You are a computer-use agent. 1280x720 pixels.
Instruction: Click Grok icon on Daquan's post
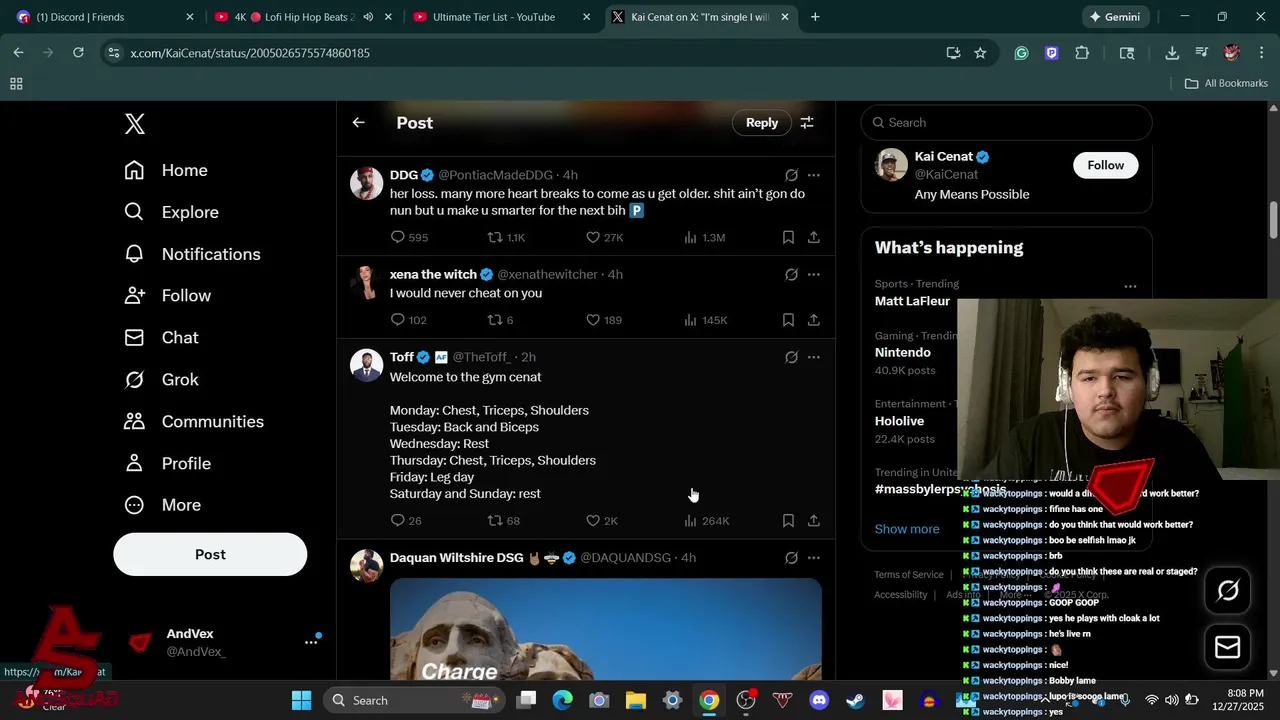coord(791,558)
